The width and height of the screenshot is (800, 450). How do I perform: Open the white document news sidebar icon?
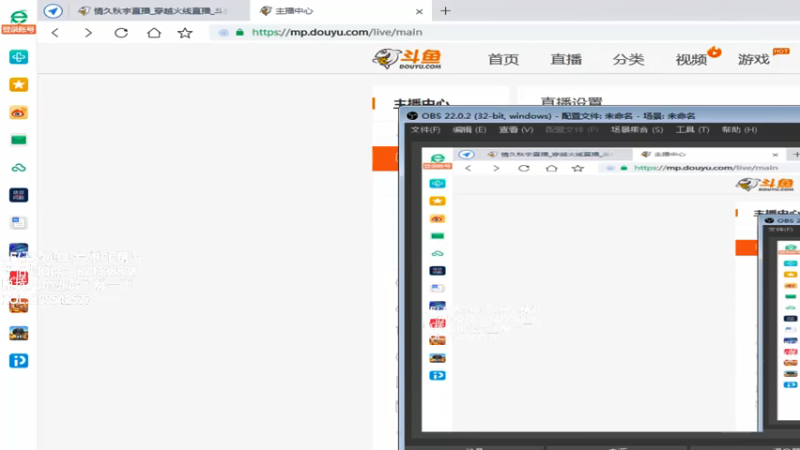pos(18,222)
